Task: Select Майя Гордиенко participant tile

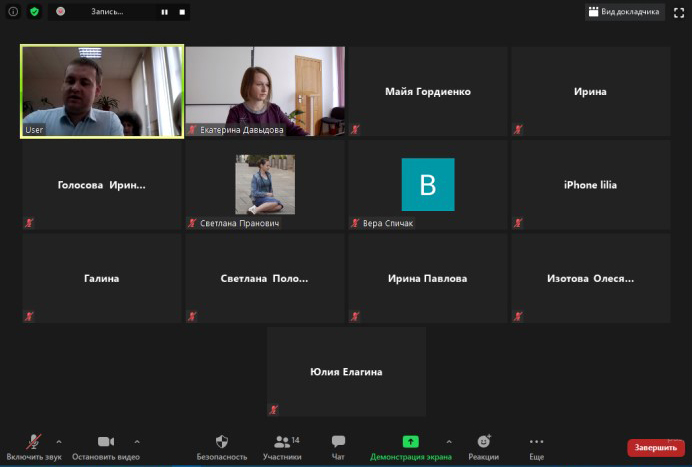Action: click(x=428, y=91)
